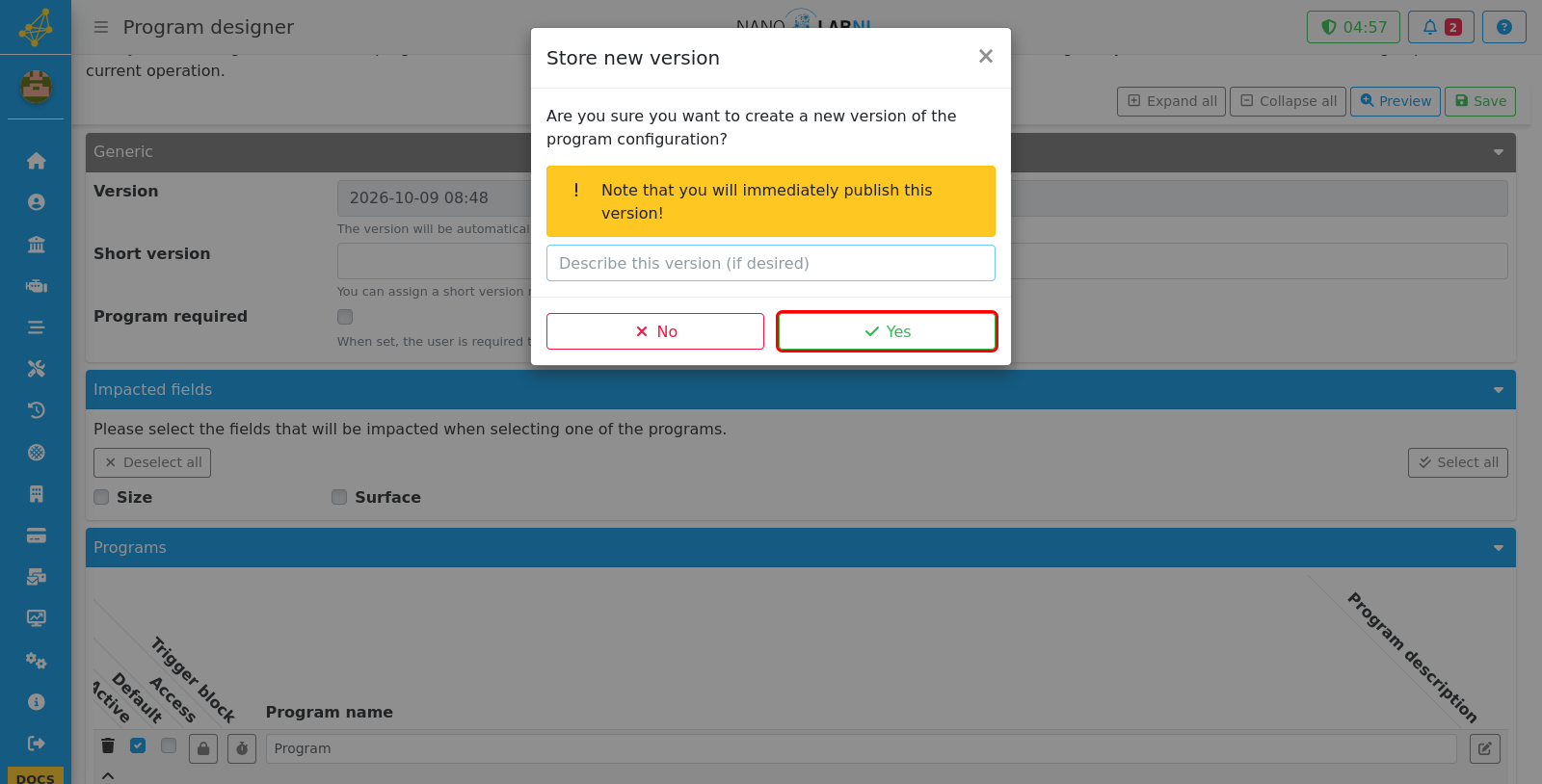Viewport: 1542px width, 784px height.
Task: Collapse the Impacted fields section
Action: point(1499,390)
